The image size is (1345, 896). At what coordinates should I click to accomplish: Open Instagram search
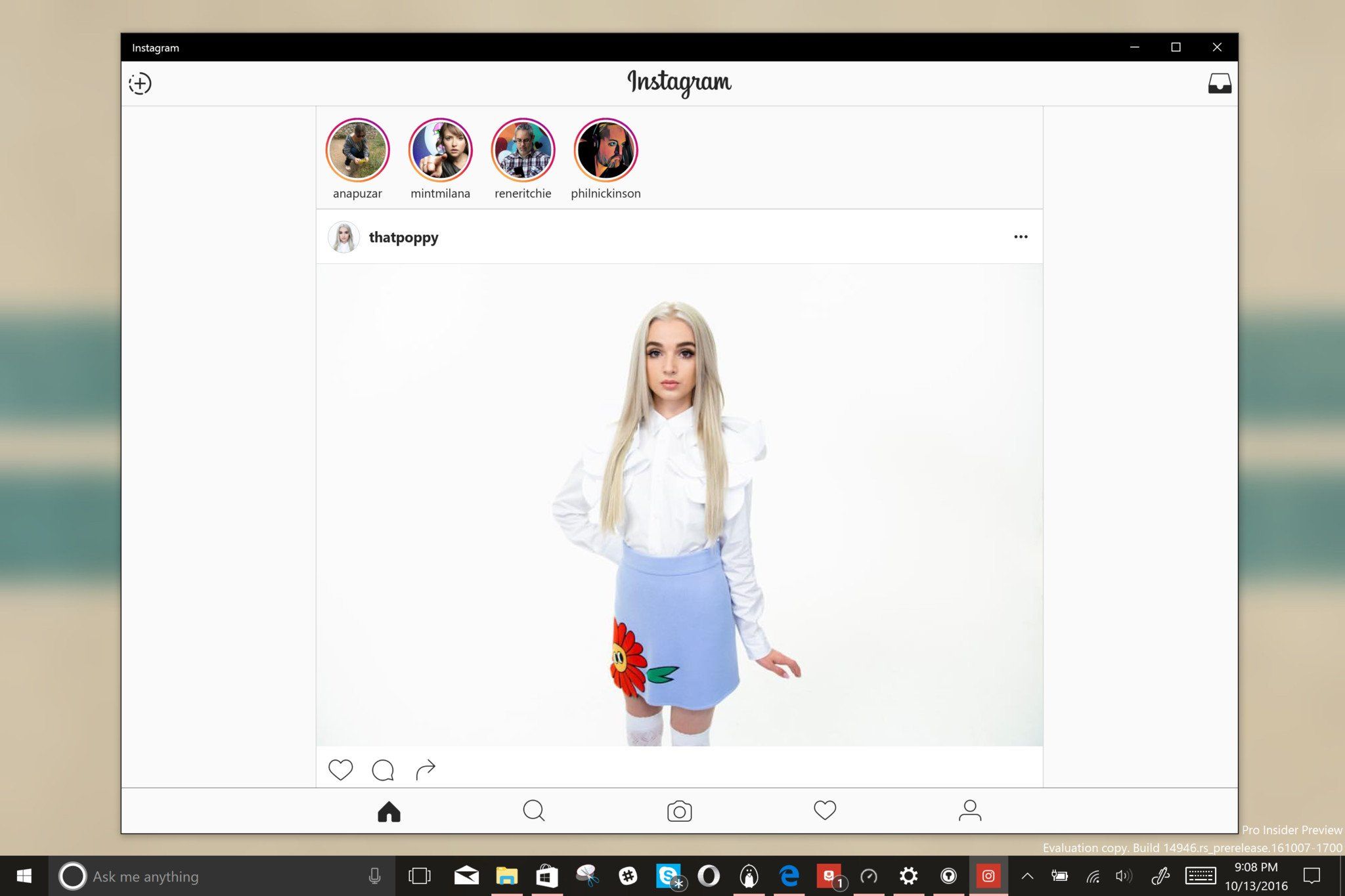click(534, 811)
